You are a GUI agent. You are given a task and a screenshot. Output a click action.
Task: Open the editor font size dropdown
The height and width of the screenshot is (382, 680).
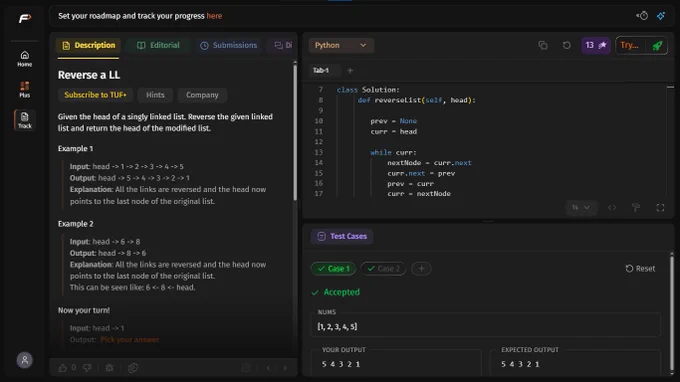[581, 208]
